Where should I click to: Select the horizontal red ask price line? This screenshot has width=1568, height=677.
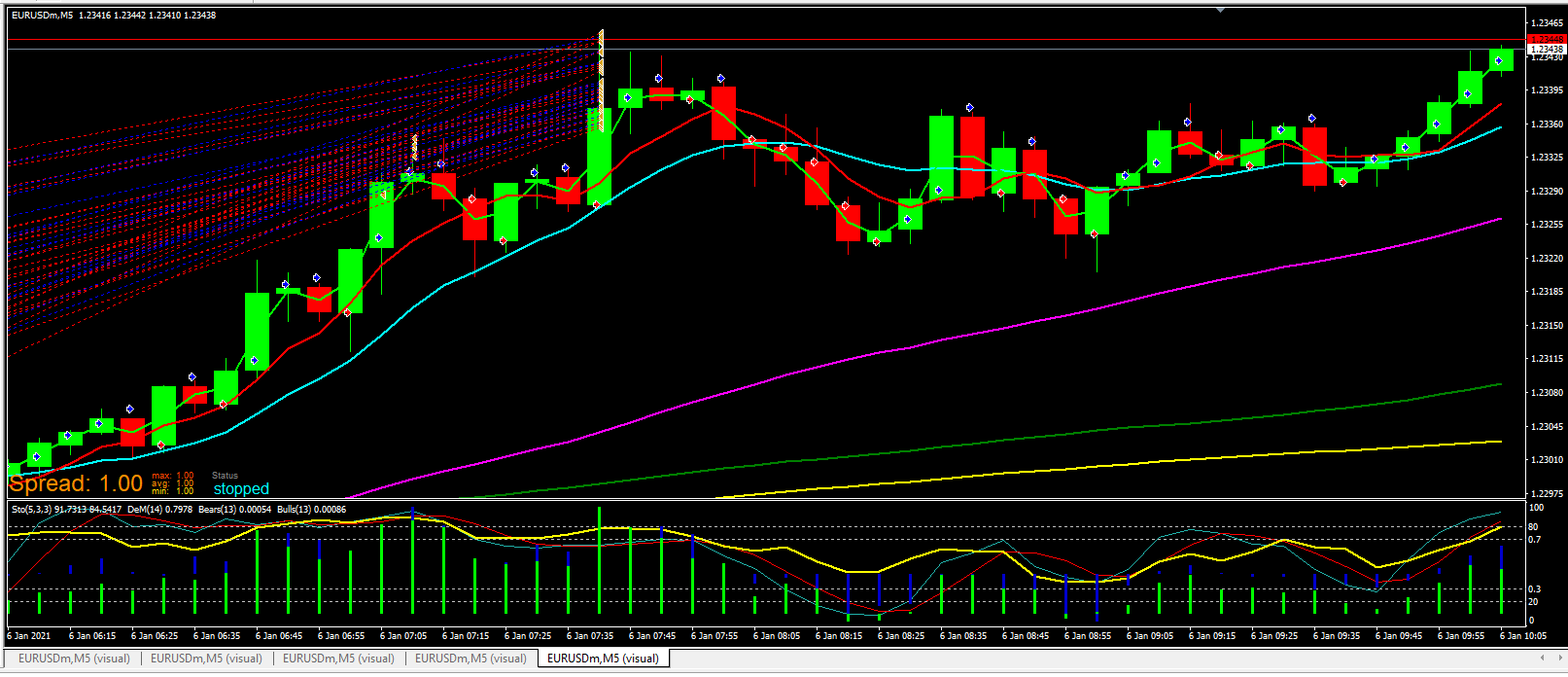766,40
